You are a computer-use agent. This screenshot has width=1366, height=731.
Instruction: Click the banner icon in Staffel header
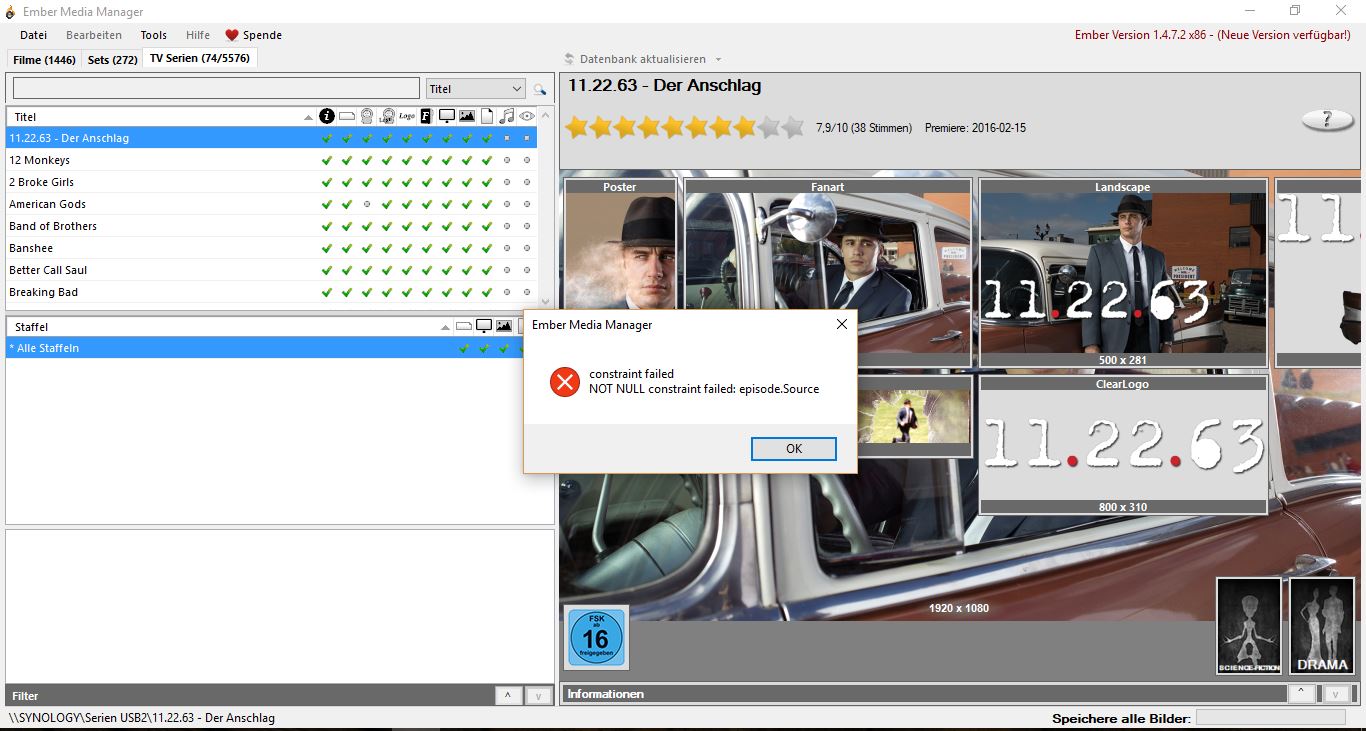[x=464, y=326]
